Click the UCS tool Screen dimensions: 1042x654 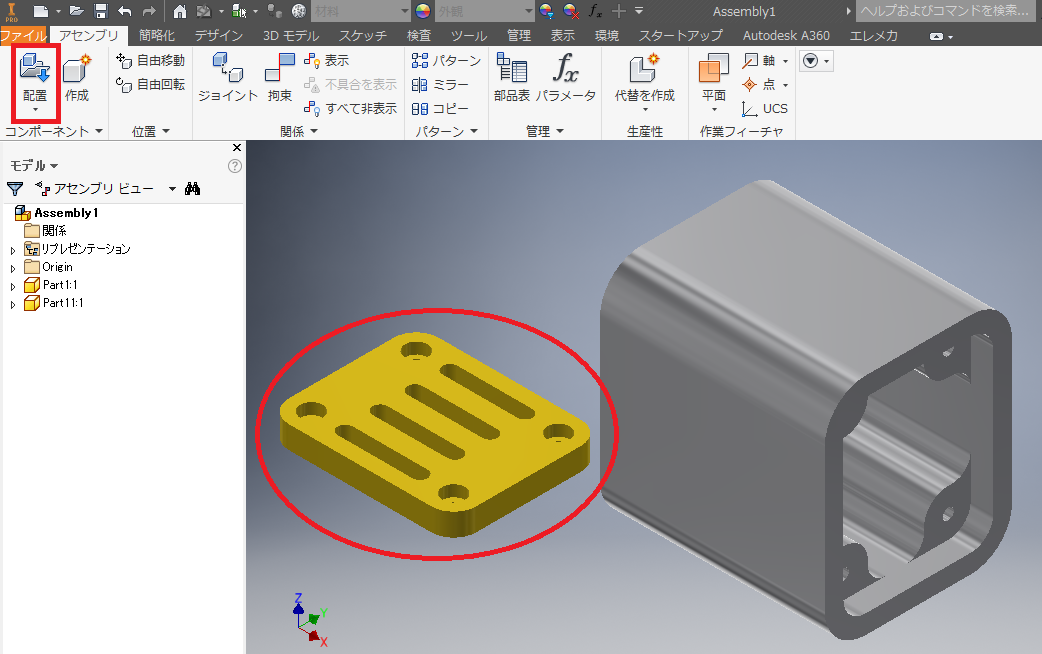click(x=765, y=108)
